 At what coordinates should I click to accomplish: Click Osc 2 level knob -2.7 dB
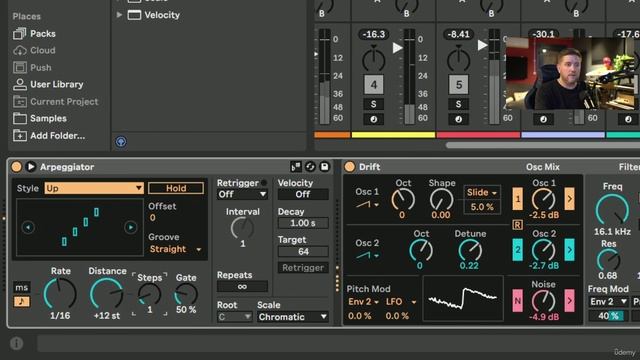point(544,250)
